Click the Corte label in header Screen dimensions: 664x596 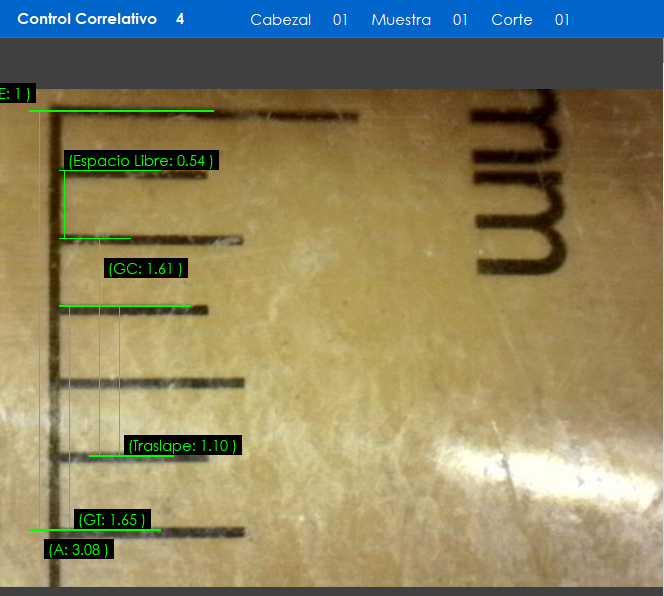(x=511, y=20)
